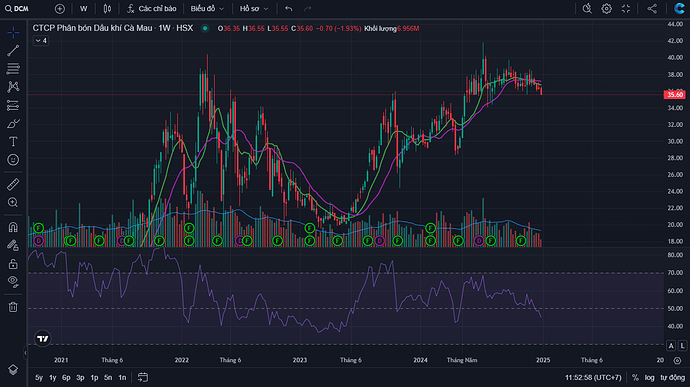Image resolution: width=690 pixels, height=387 pixels.
Task: Expand the Biểu đồ dropdown
Action: [x=207, y=9]
